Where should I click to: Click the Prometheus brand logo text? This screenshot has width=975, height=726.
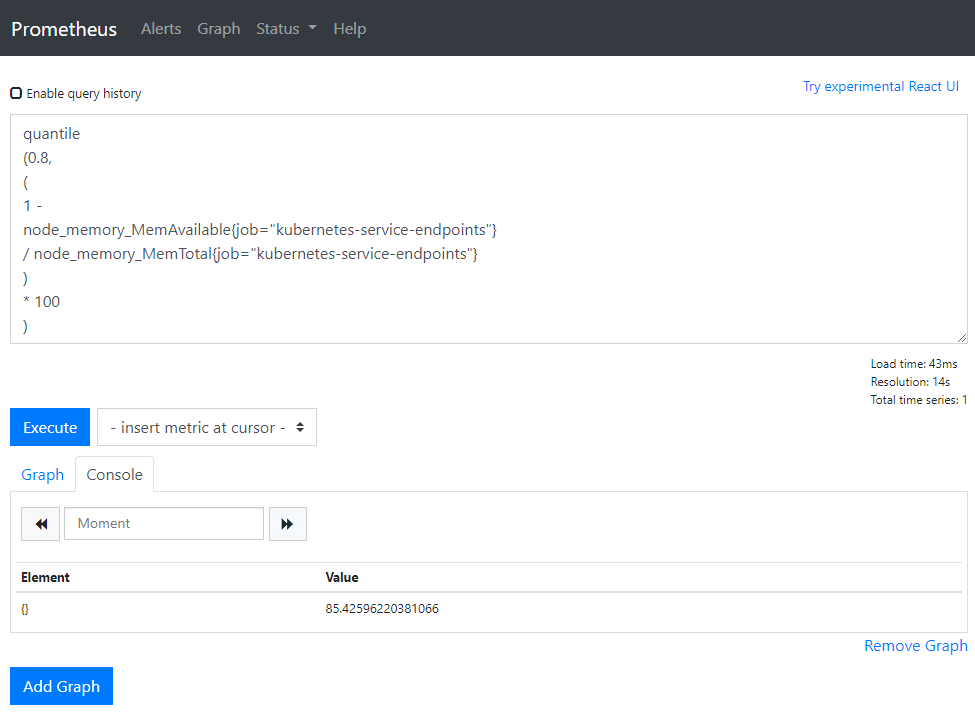(x=64, y=29)
